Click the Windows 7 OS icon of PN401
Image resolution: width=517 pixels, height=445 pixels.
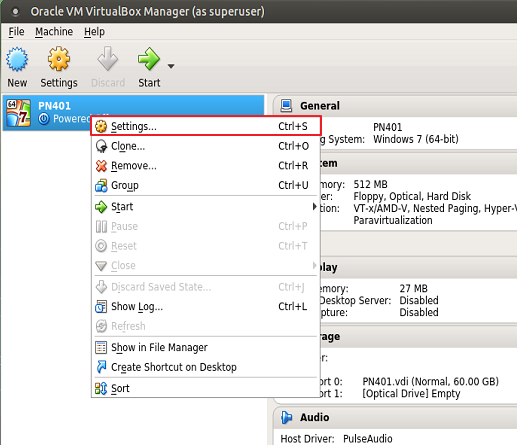click(x=19, y=113)
